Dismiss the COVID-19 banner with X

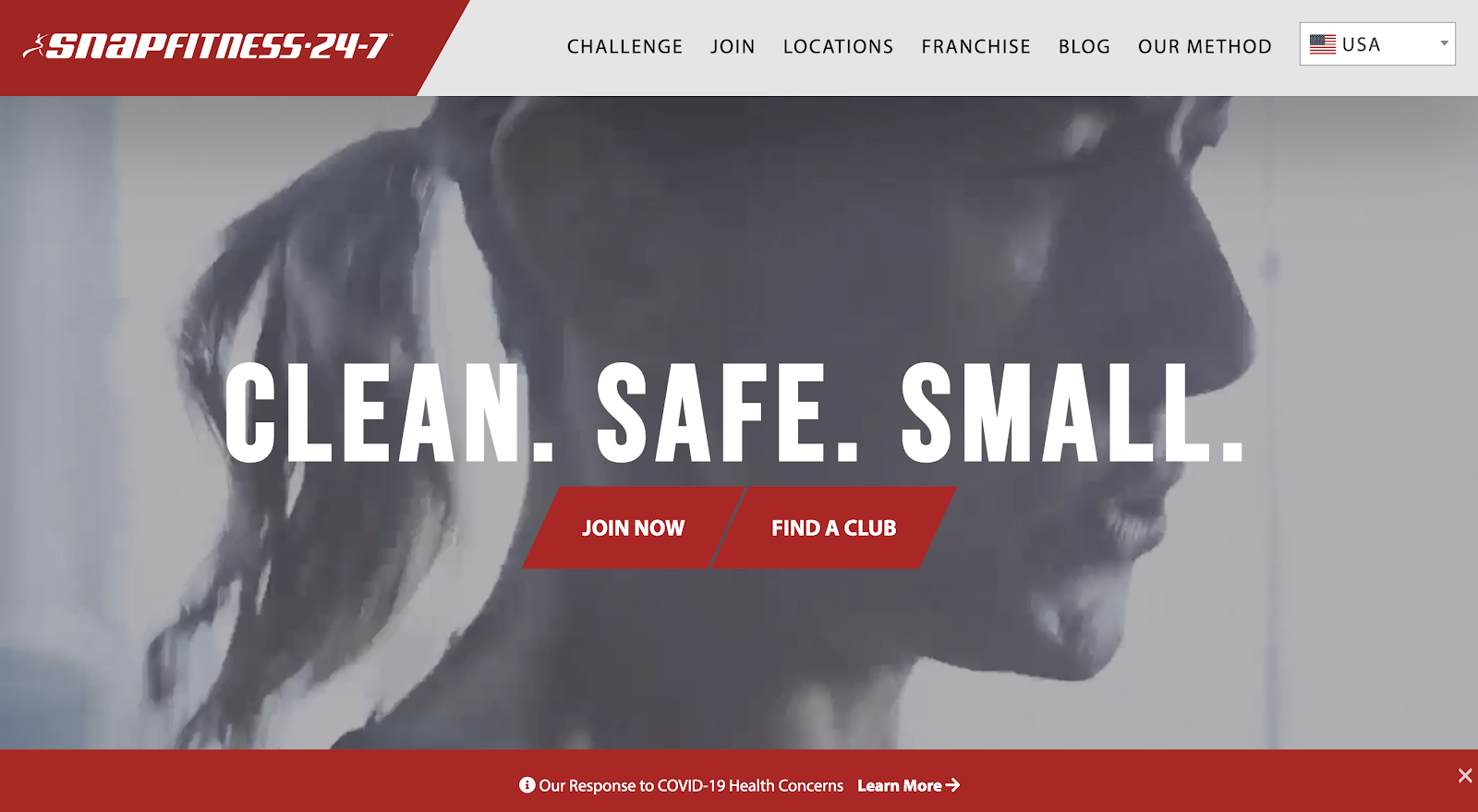pyautogui.click(x=1465, y=775)
